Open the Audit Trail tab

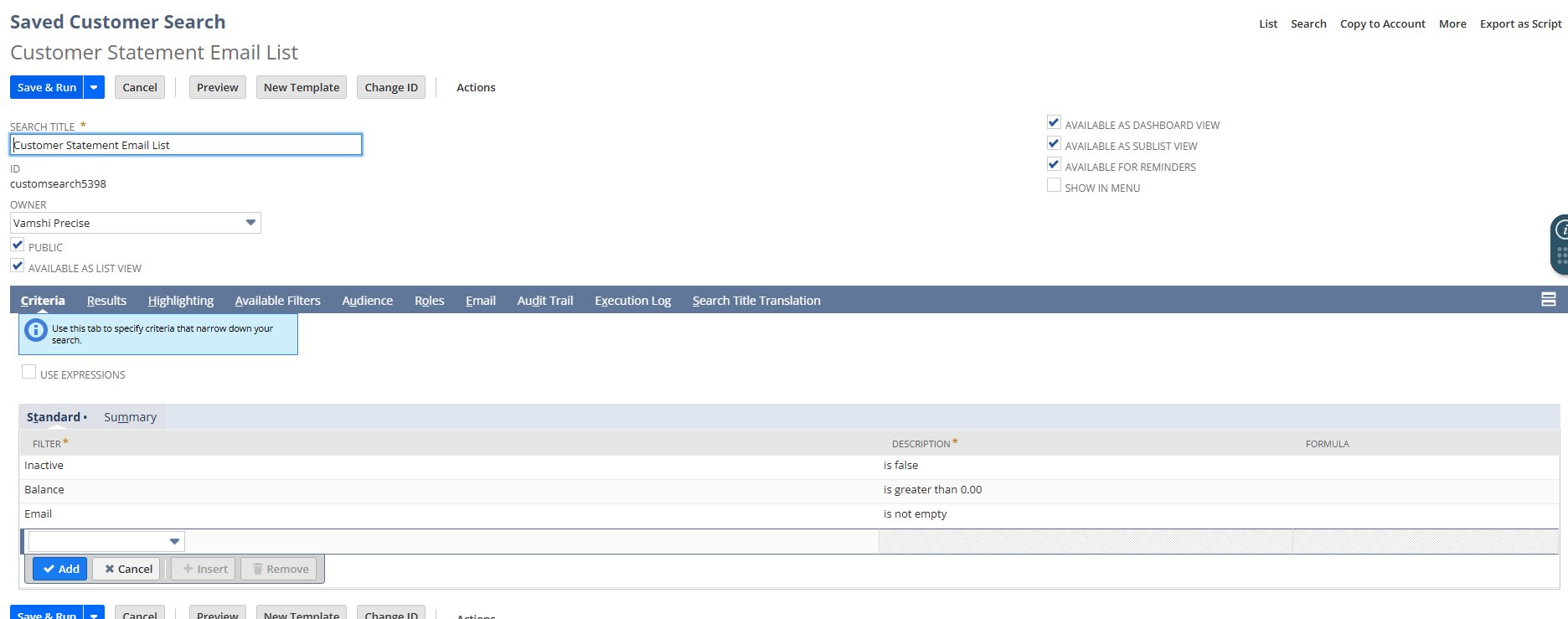pos(544,301)
